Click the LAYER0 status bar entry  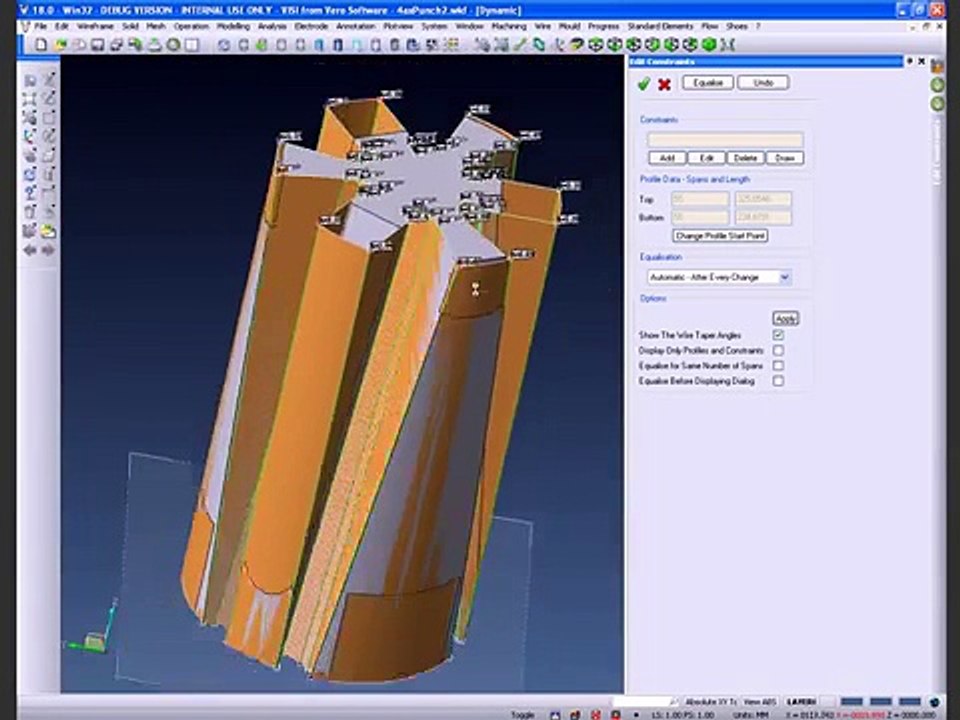click(x=801, y=702)
